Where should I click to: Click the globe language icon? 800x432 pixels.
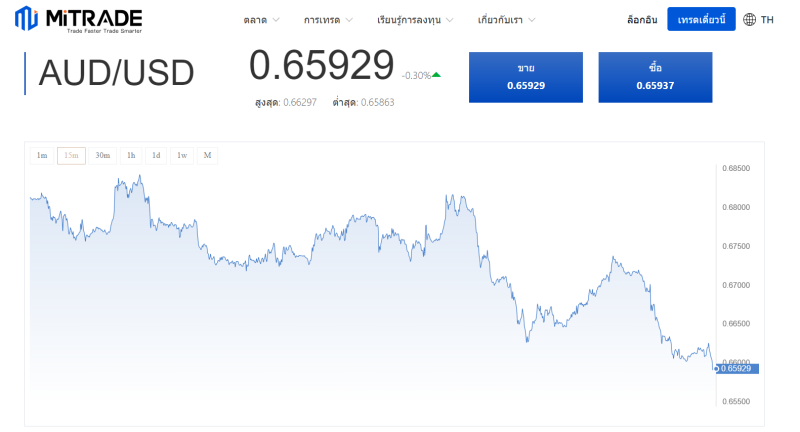point(750,20)
